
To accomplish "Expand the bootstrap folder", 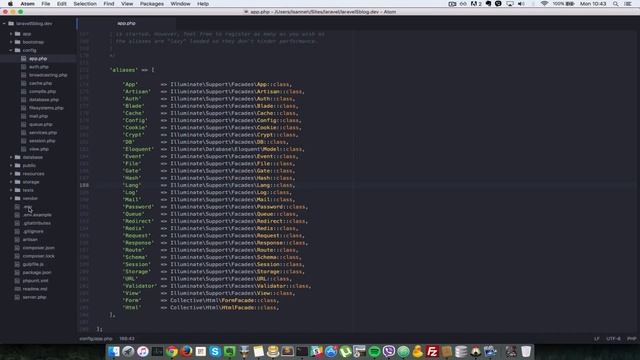I will pyautogui.click(x=11, y=42).
